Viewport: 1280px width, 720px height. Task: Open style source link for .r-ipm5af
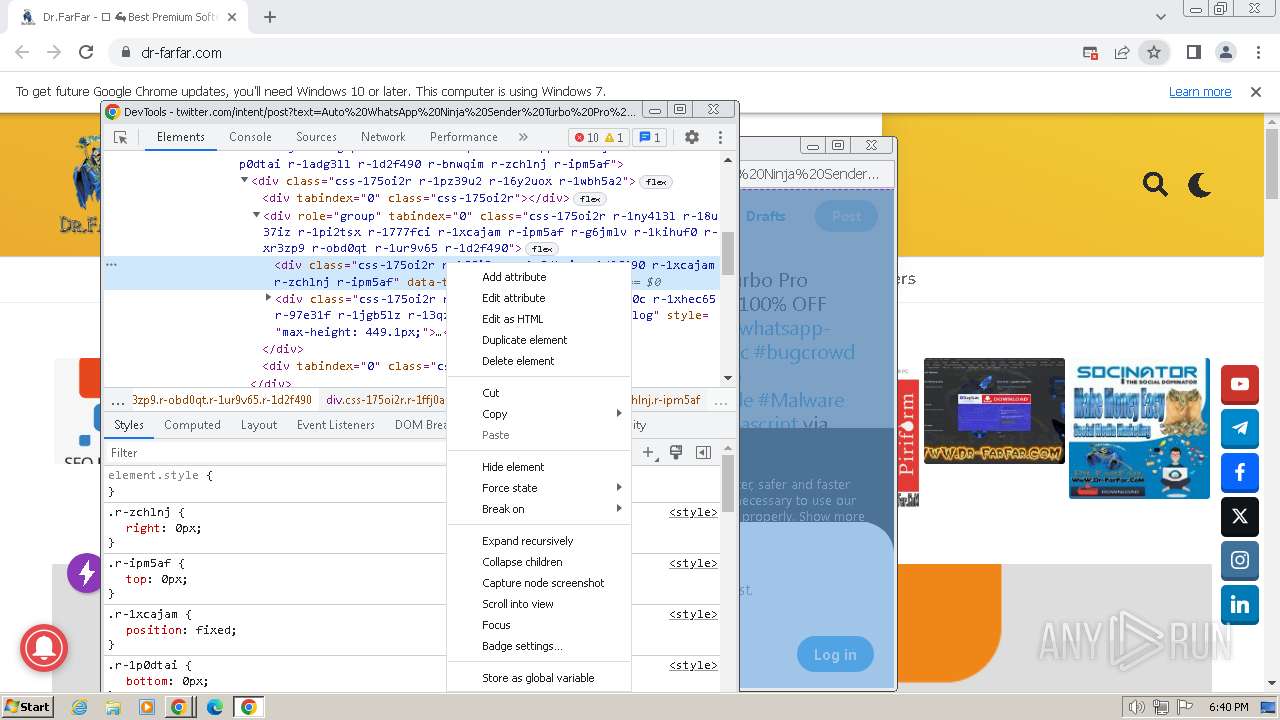pos(693,563)
